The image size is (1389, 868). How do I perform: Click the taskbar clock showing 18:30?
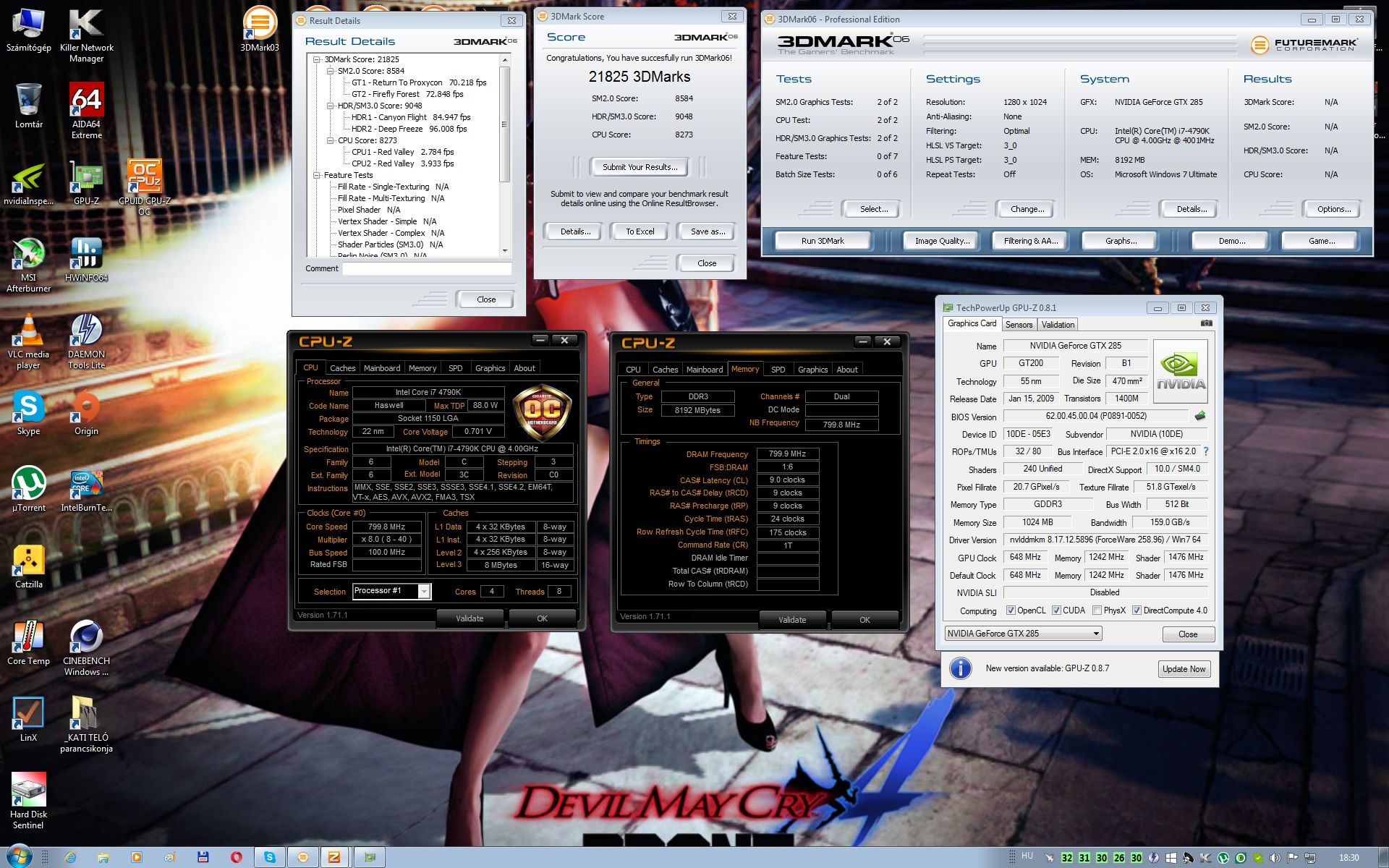[x=1348, y=857]
